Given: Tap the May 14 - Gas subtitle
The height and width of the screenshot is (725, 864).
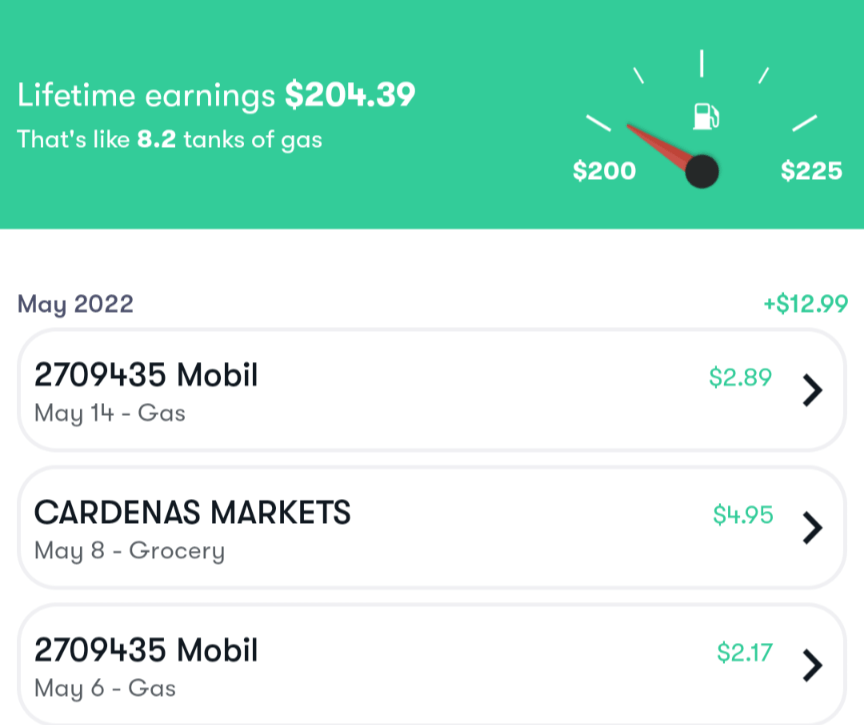Looking at the screenshot, I should tap(110, 413).
